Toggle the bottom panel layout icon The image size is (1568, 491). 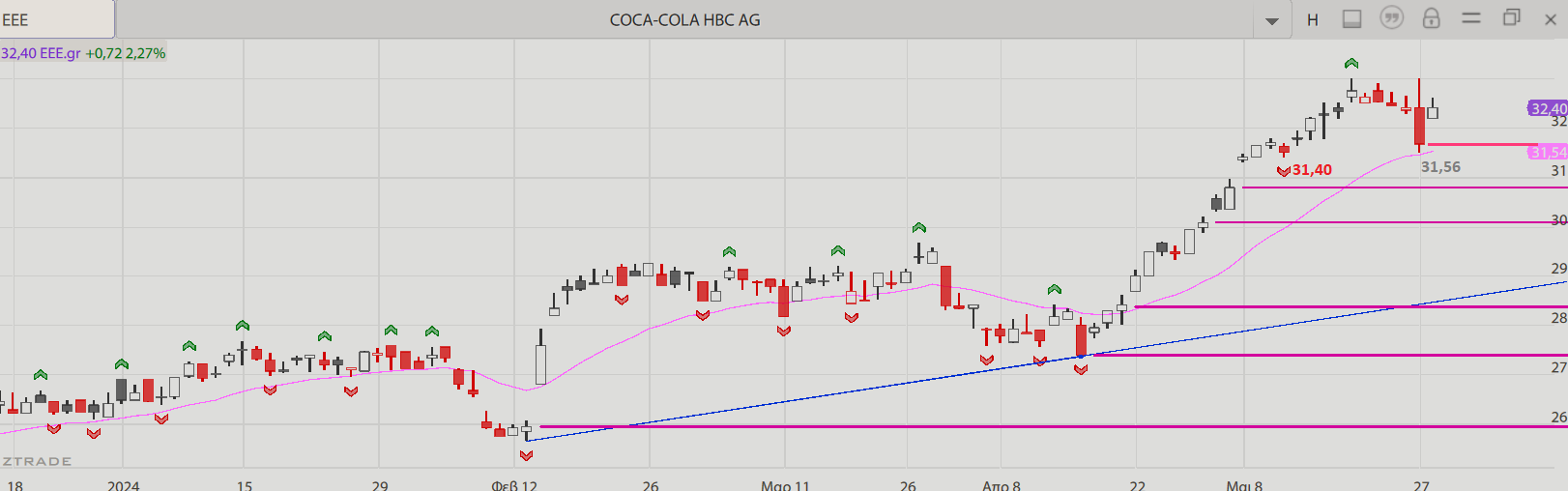[1352, 18]
